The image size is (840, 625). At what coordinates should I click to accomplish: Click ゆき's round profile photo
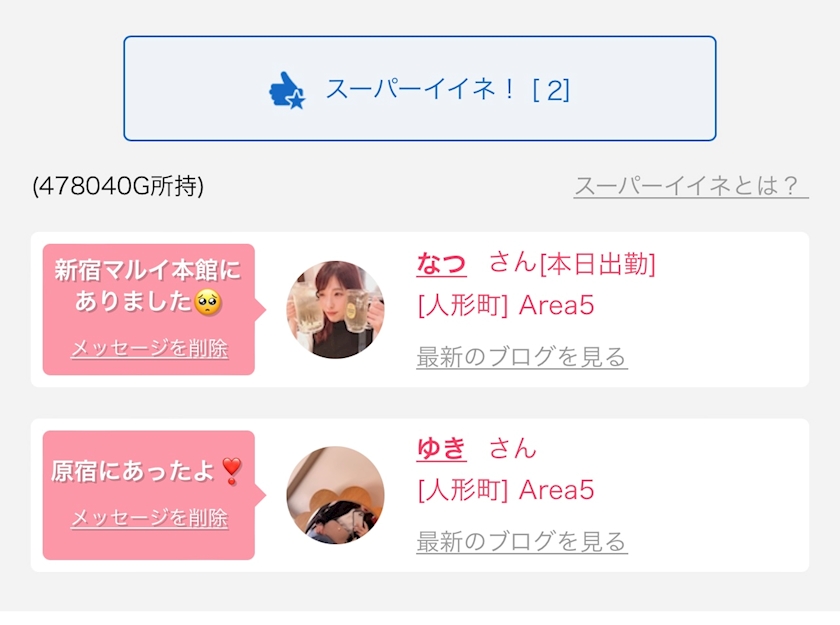pyautogui.click(x=336, y=495)
